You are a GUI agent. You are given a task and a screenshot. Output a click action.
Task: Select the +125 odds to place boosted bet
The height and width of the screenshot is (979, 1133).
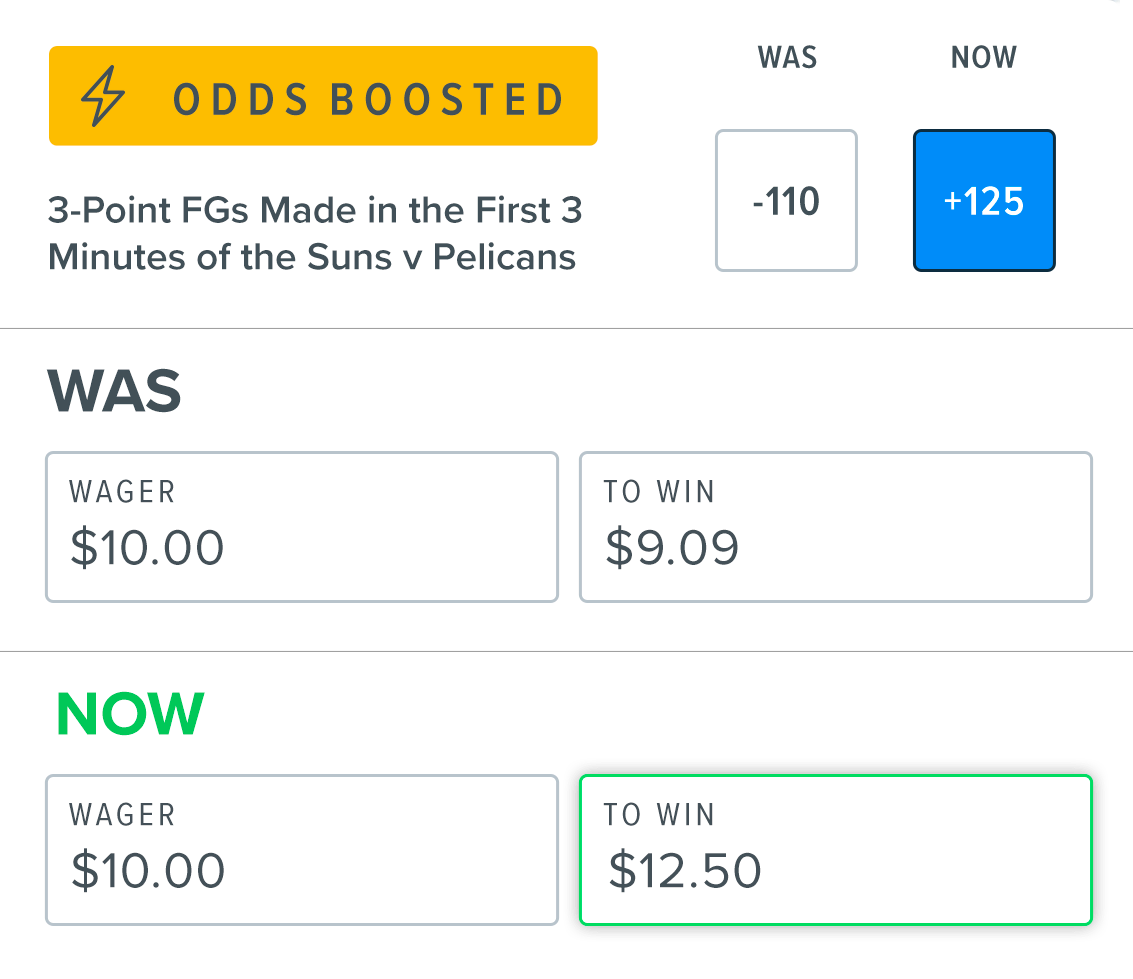983,200
